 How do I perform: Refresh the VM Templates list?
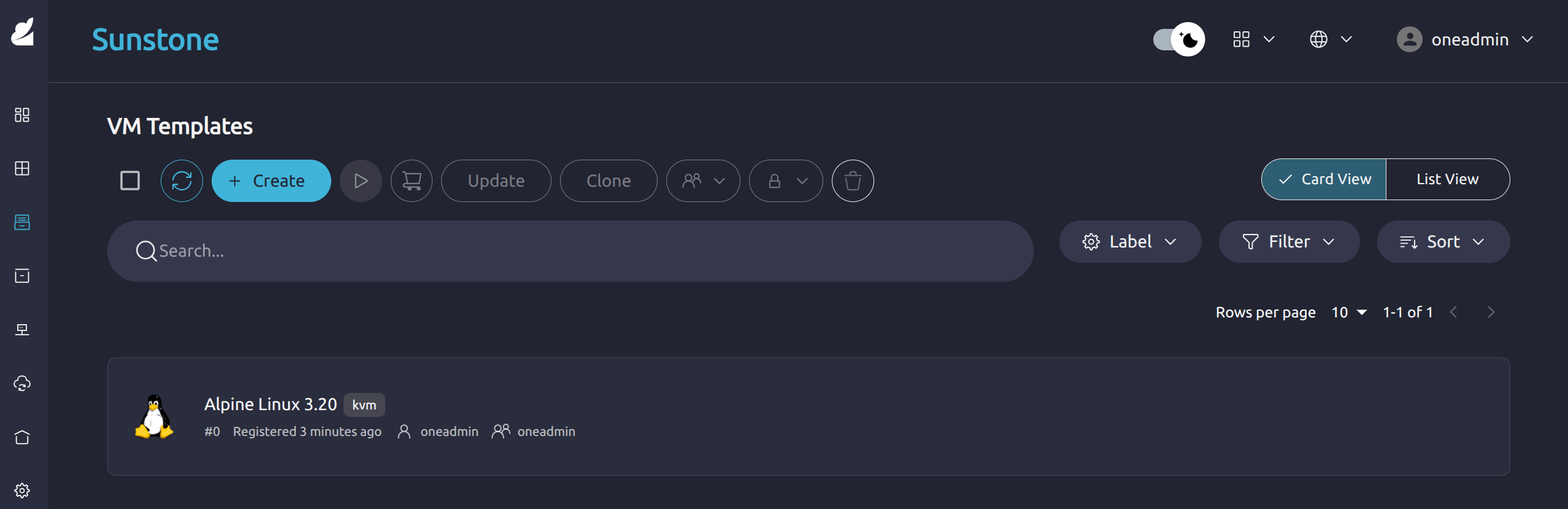182,181
